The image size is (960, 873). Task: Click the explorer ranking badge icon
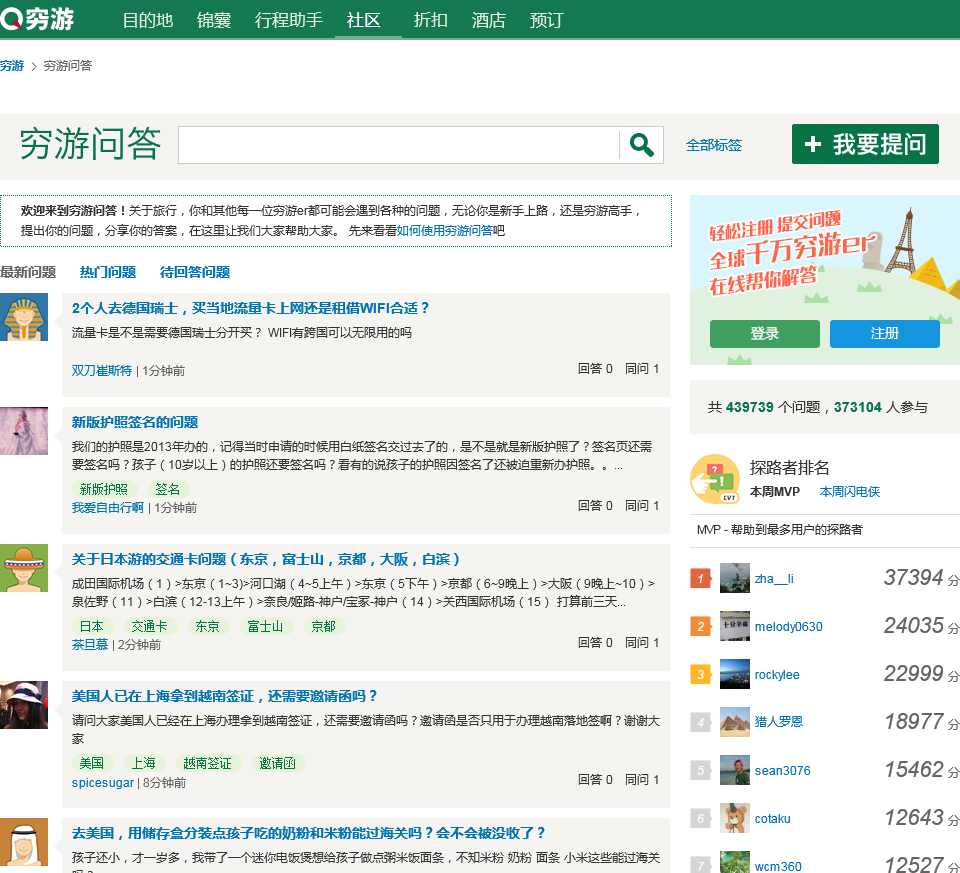pyautogui.click(x=714, y=479)
